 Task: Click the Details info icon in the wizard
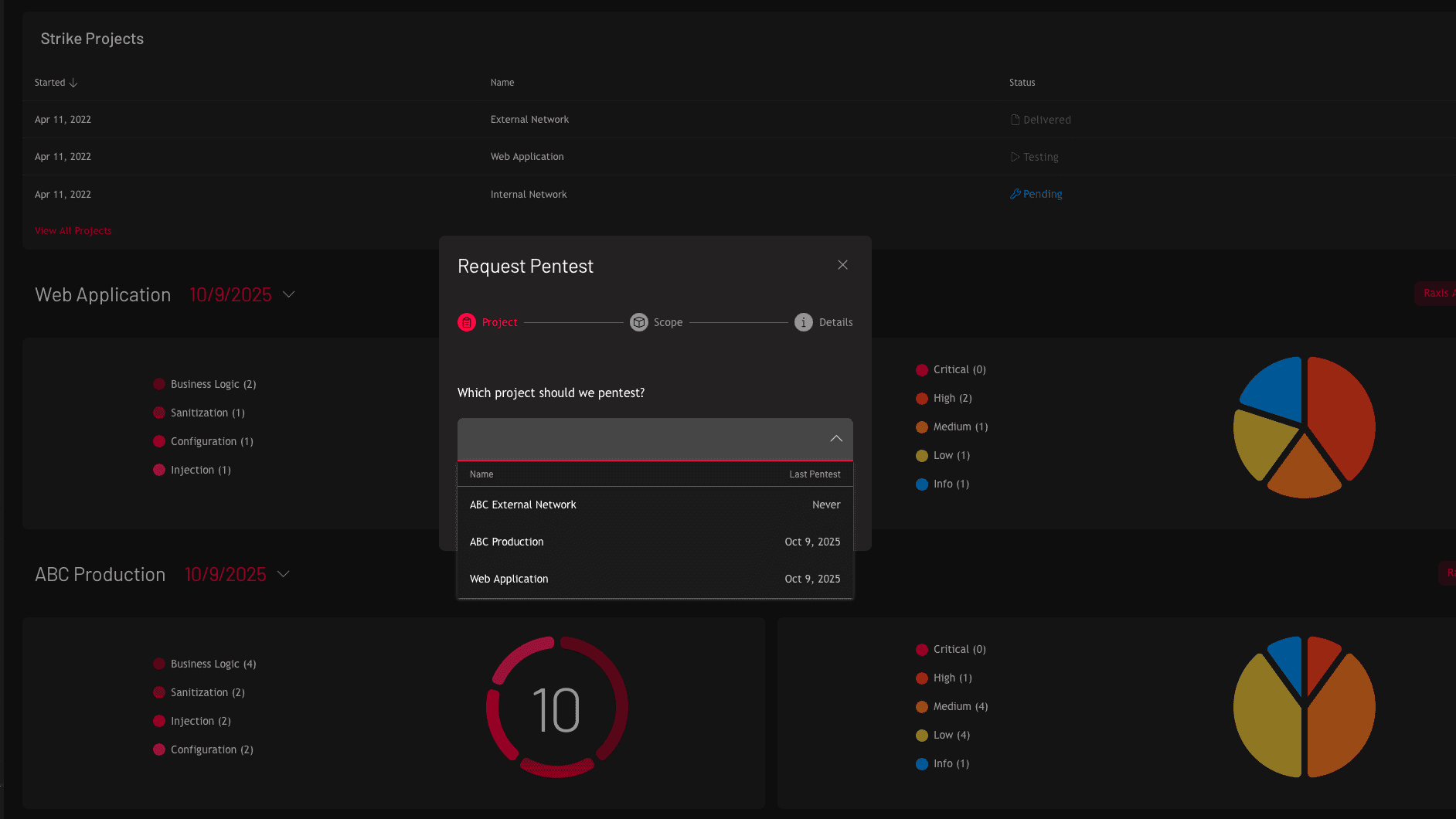coord(803,322)
